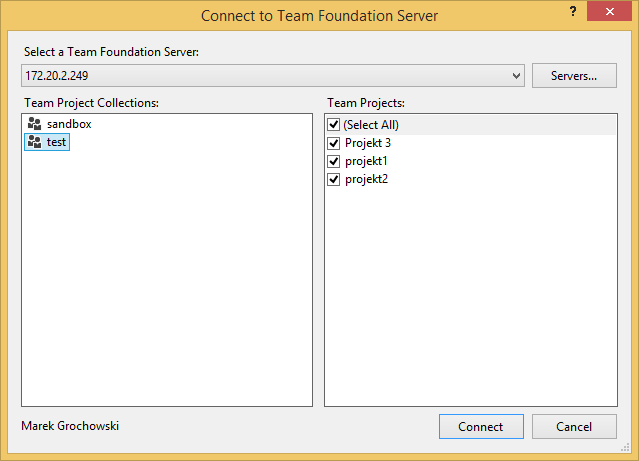
Task: Select the Projekt 3 project name
Action: point(368,143)
